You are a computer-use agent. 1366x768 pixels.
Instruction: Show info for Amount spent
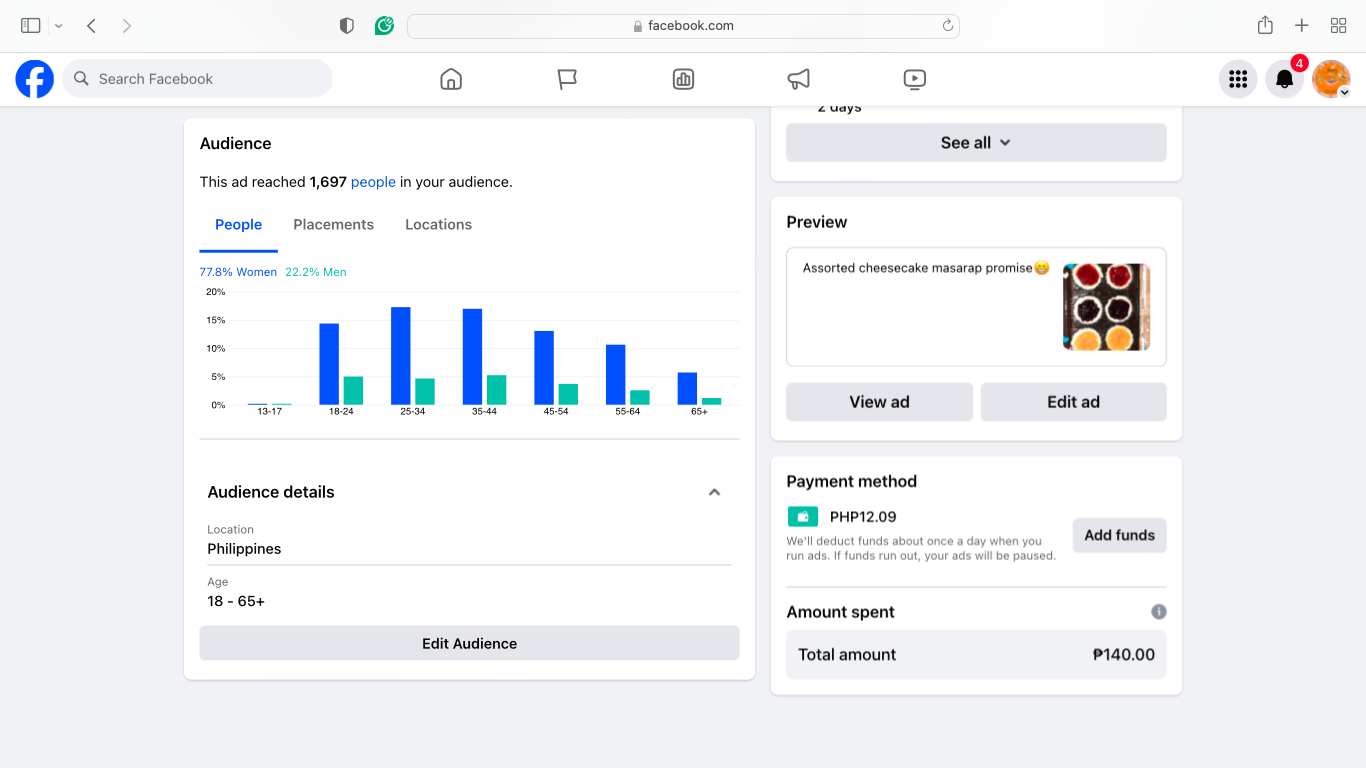[1158, 612]
